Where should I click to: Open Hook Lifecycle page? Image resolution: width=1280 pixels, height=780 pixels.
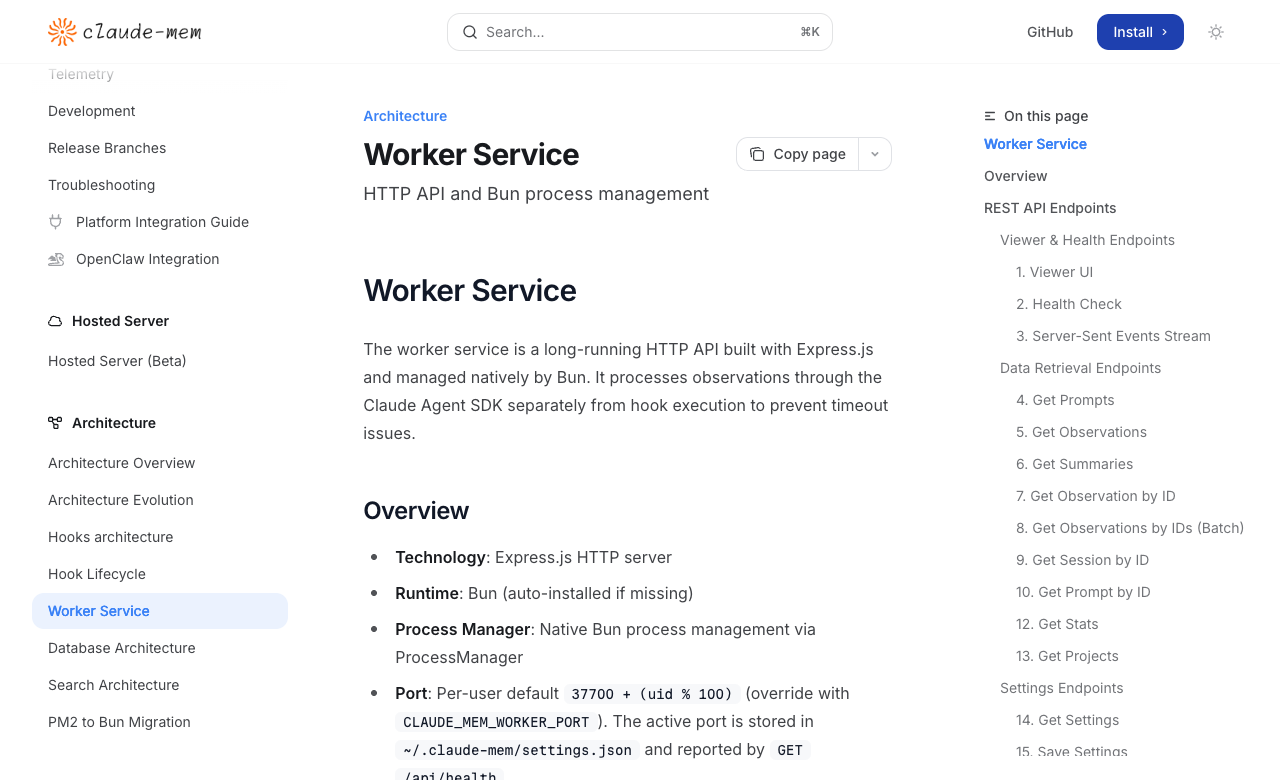click(97, 574)
